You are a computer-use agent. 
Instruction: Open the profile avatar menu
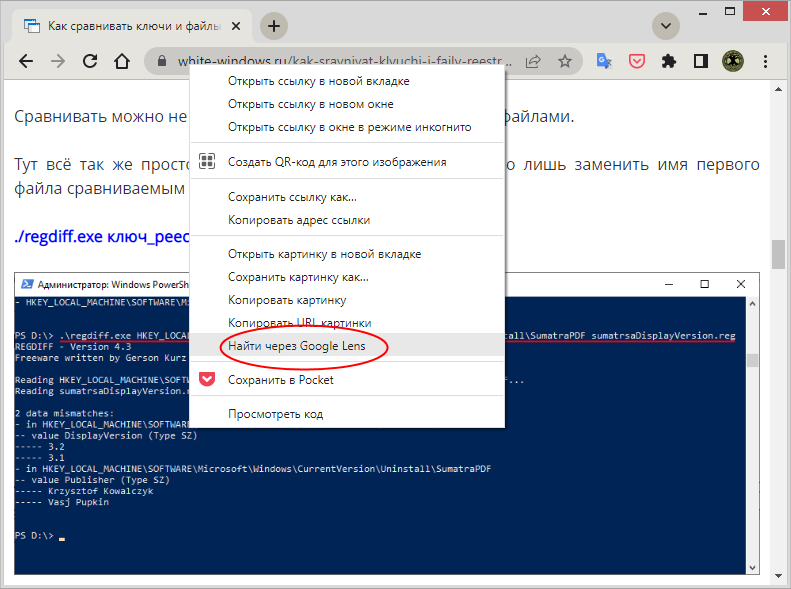(732, 62)
